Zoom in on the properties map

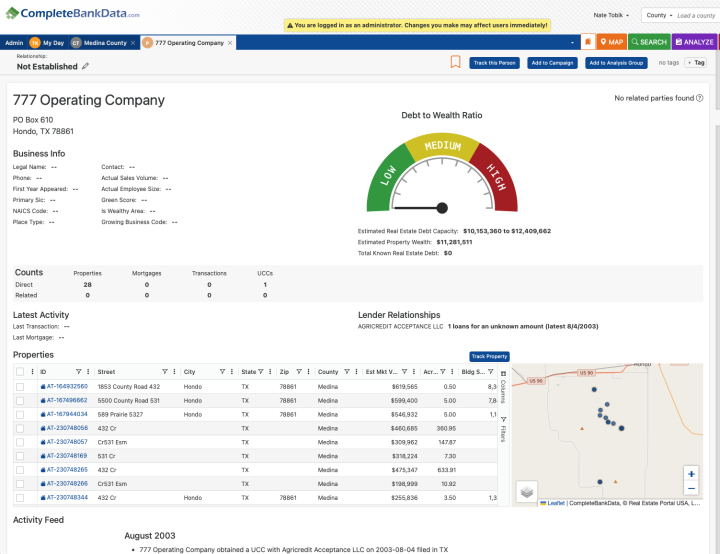point(691,473)
